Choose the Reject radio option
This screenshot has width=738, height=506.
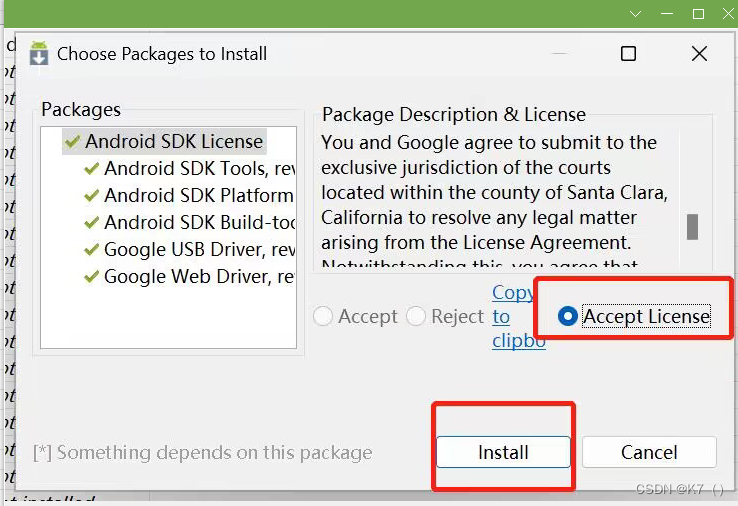(445, 316)
